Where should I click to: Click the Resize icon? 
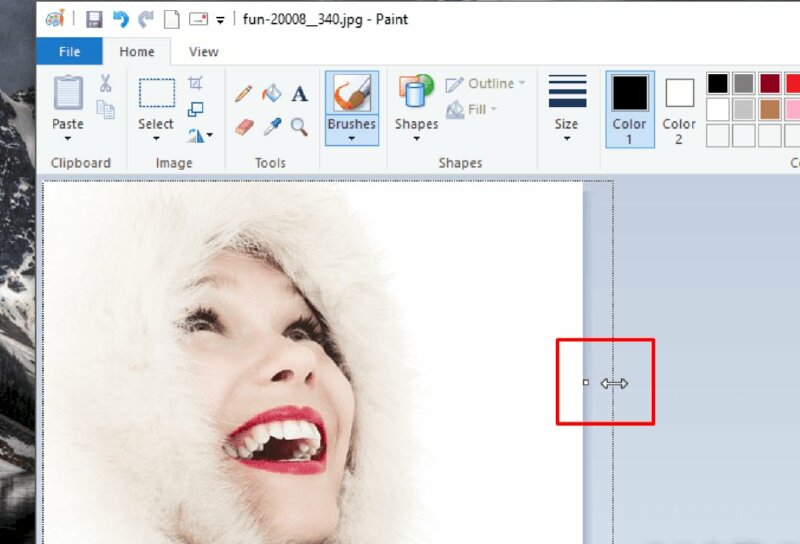pos(196,109)
